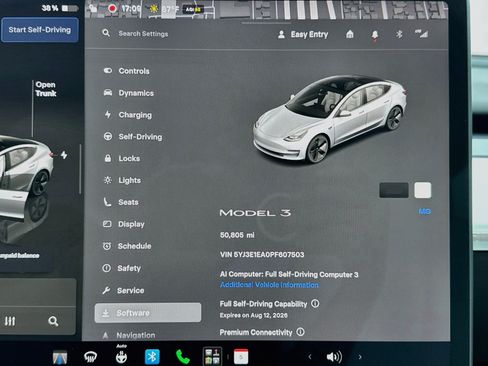488x366 pixels.
Task: Turn on the windshield defrost icon
Action: pos(90,357)
